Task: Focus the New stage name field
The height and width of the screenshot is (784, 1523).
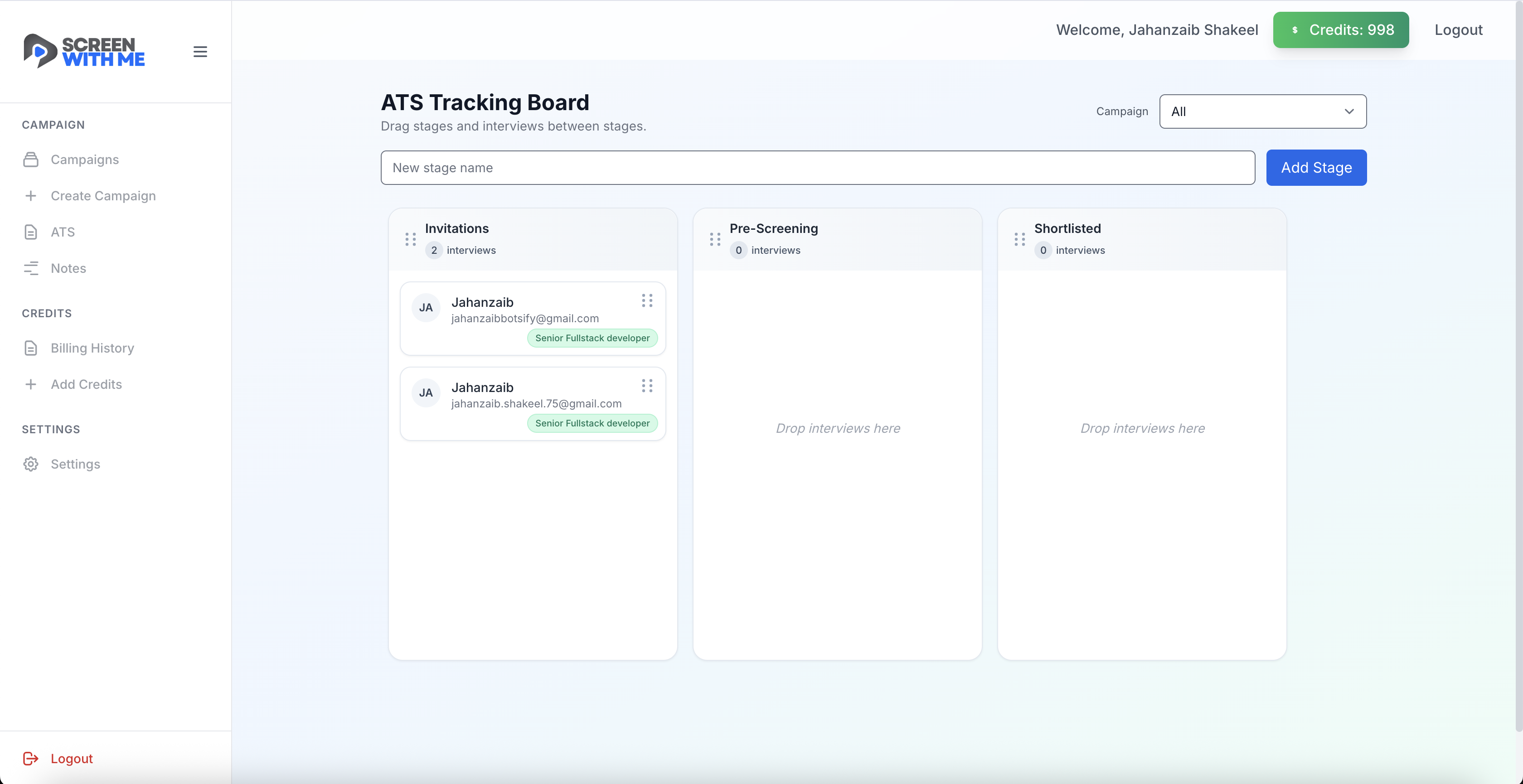Action: pos(817,168)
